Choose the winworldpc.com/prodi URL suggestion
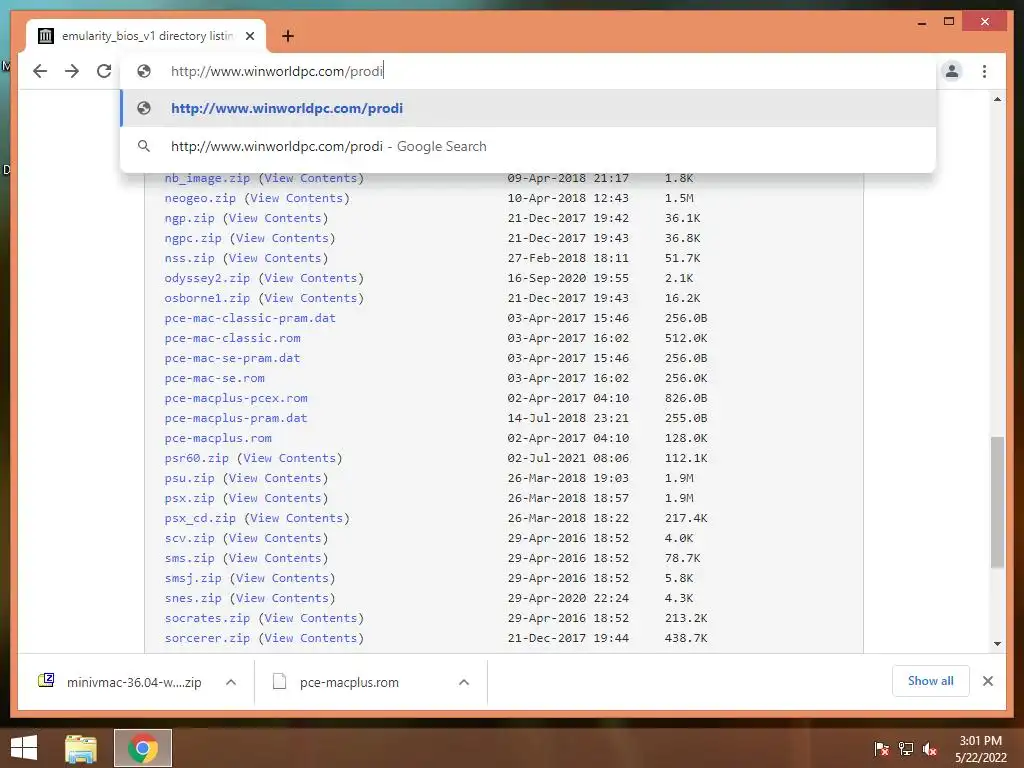The image size is (1024, 768). click(x=528, y=108)
